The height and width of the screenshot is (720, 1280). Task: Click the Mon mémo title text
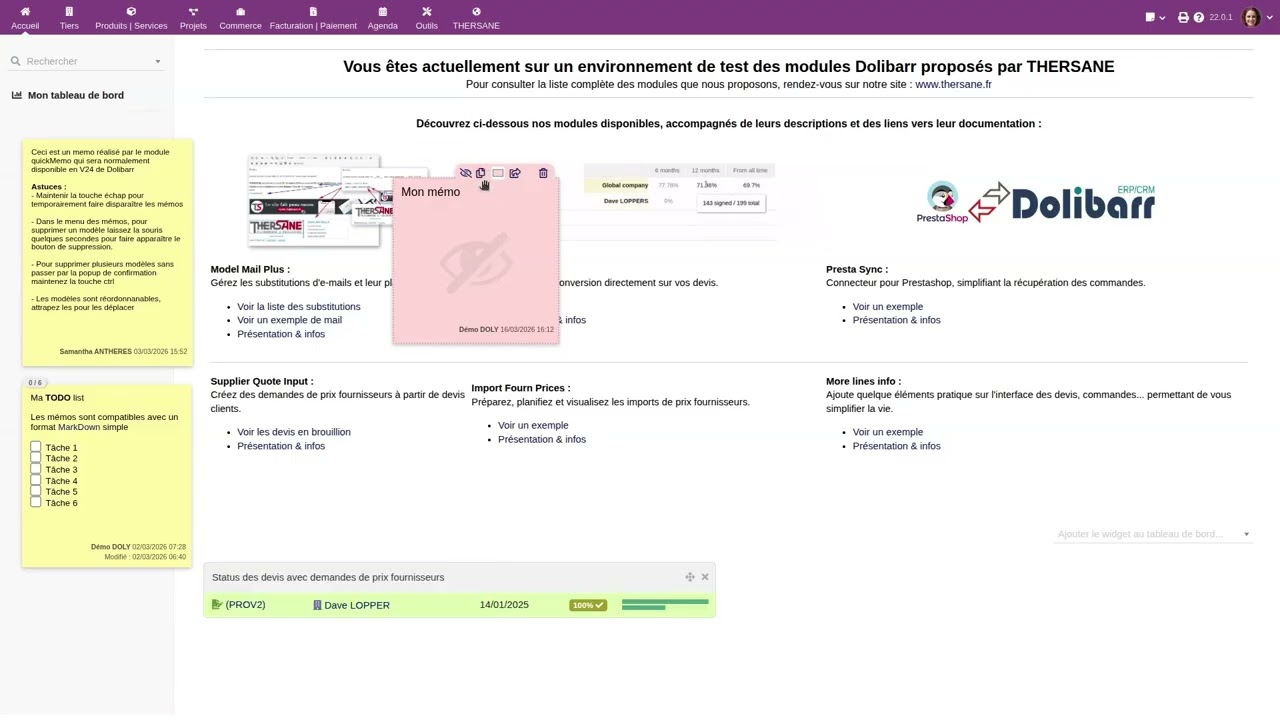point(430,192)
